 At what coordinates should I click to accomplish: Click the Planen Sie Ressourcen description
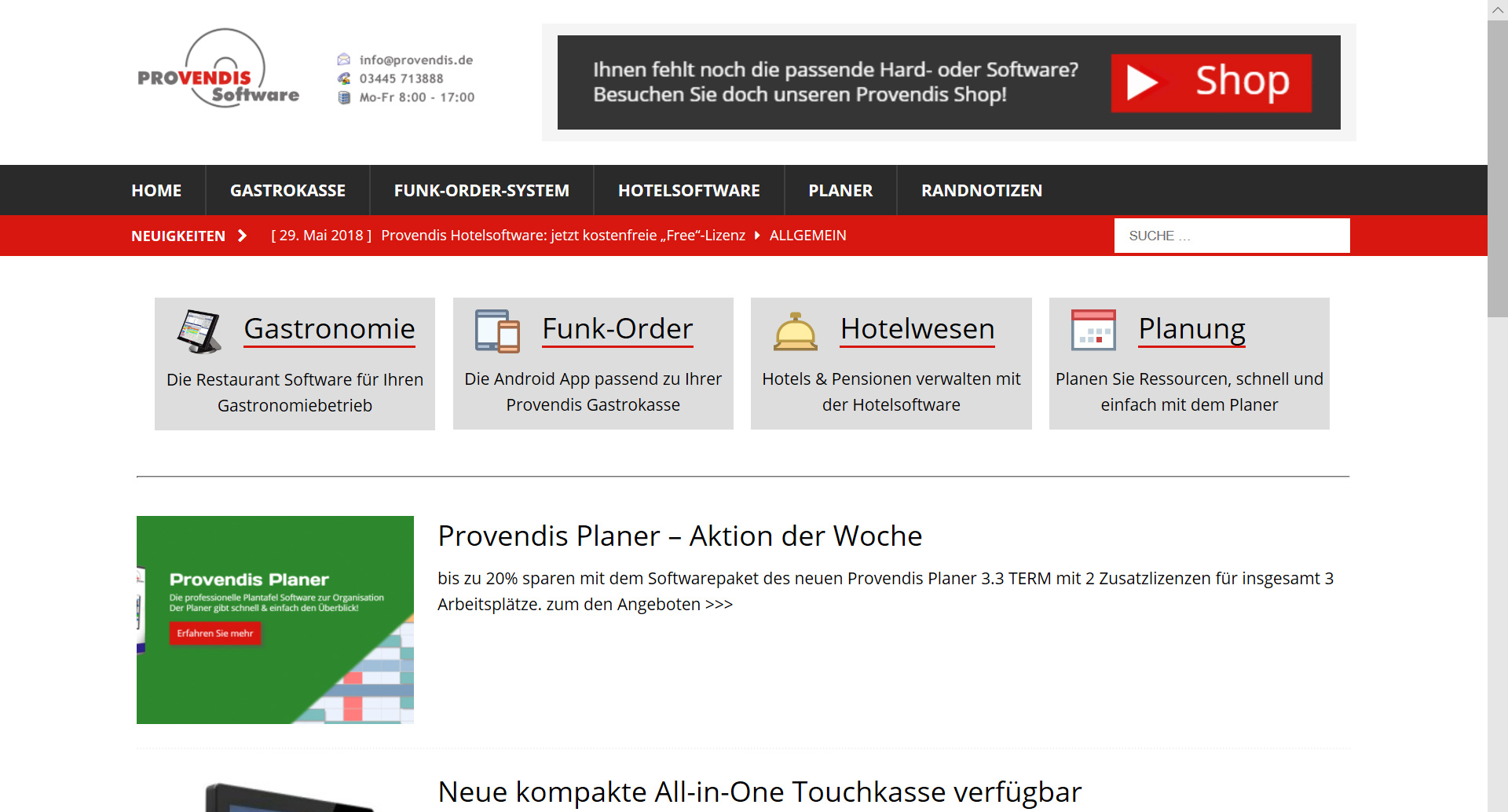(x=1189, y=391)
